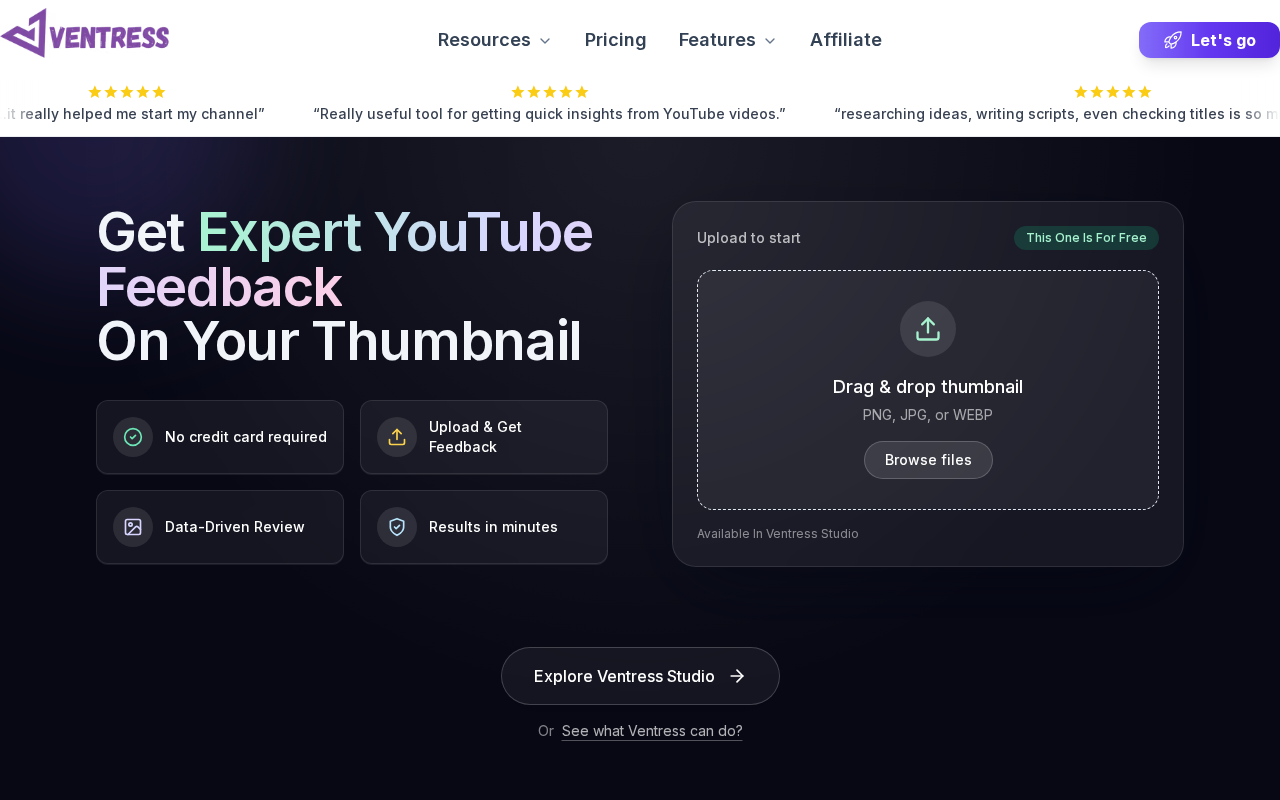
Task: Click the stars above "Really useful tool" review
Action: (x=550, y=92)
